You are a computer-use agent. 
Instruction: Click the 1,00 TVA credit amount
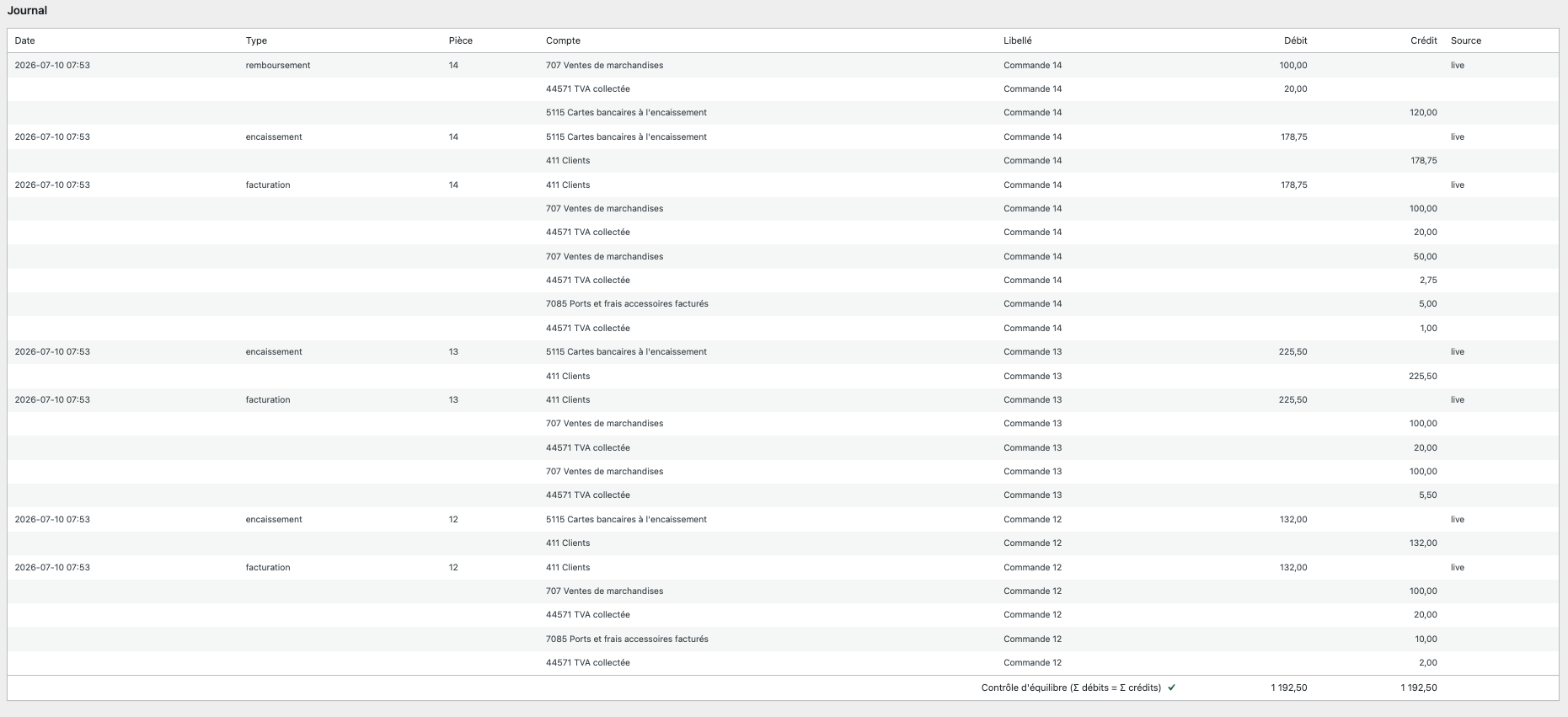click(x=1429, y=328)
